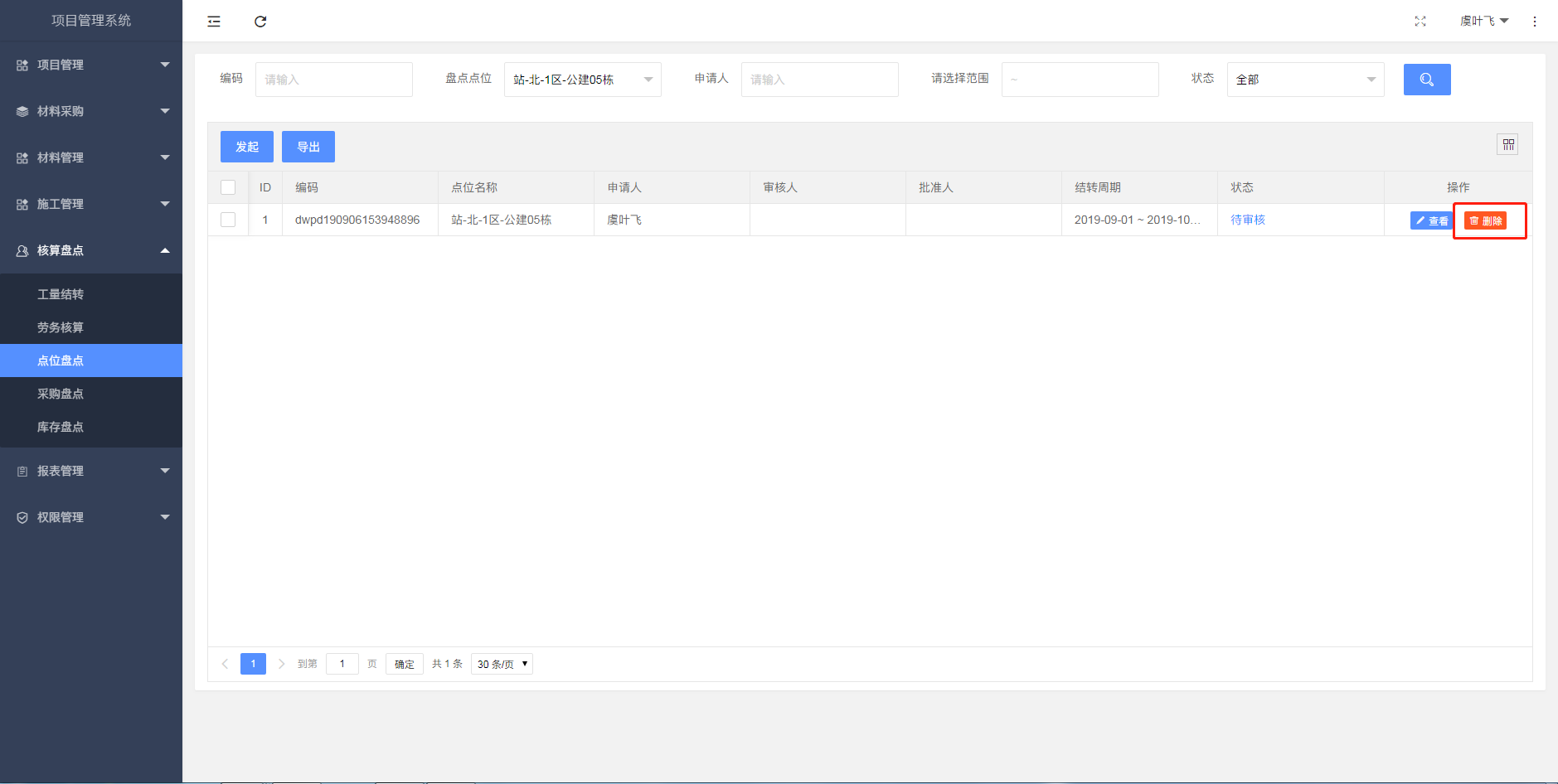Viewport: 1558px width, 784px height.
Task: Click 权限管理 shield icon
Action: point(22,517)
